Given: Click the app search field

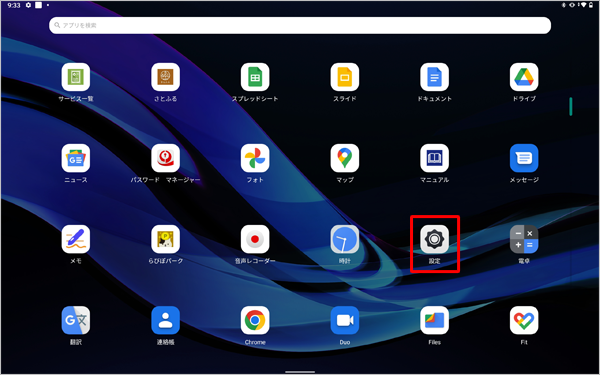Looking at the screenshot, I should [x=300, y=25].
